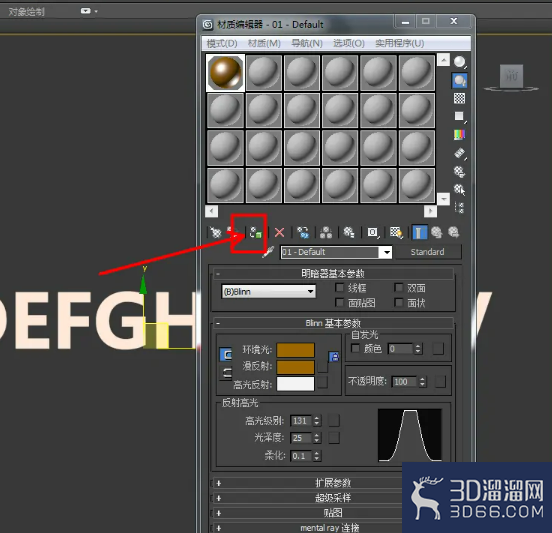The image size is (552, 533).
Task: Click Go Forward to Sibling icon
Action: click(453, 232)
